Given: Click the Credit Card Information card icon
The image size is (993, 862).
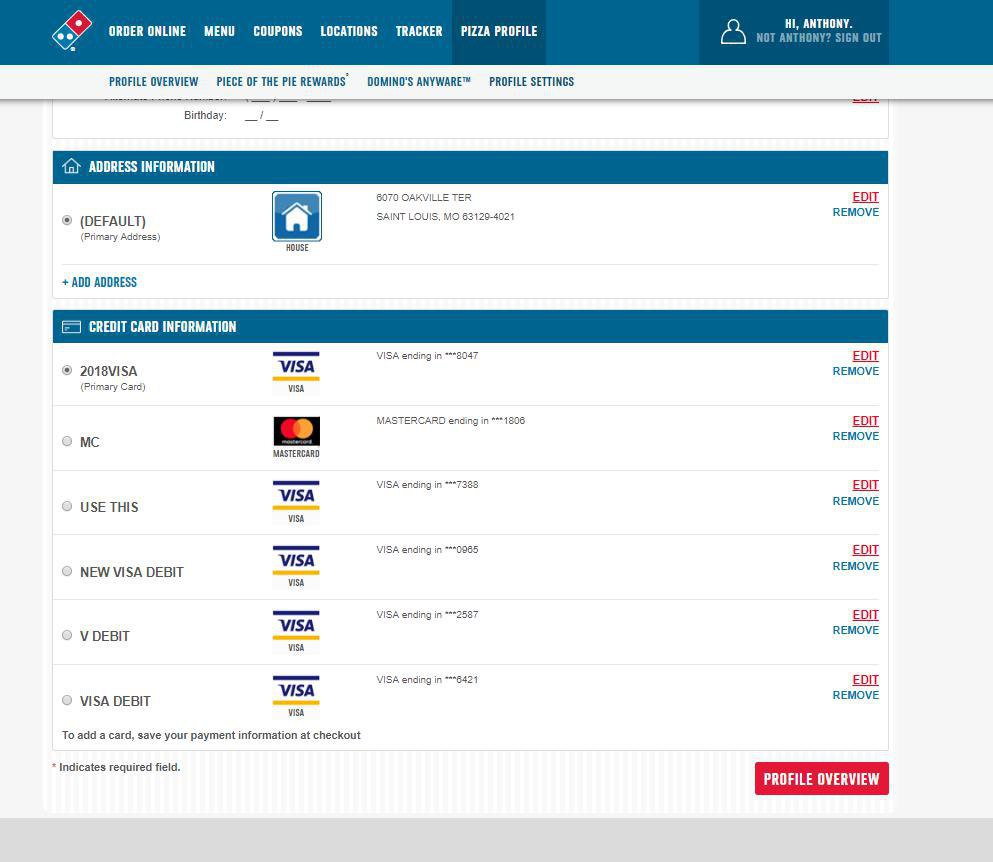Looking at the screenshot, I should point(72,327).
